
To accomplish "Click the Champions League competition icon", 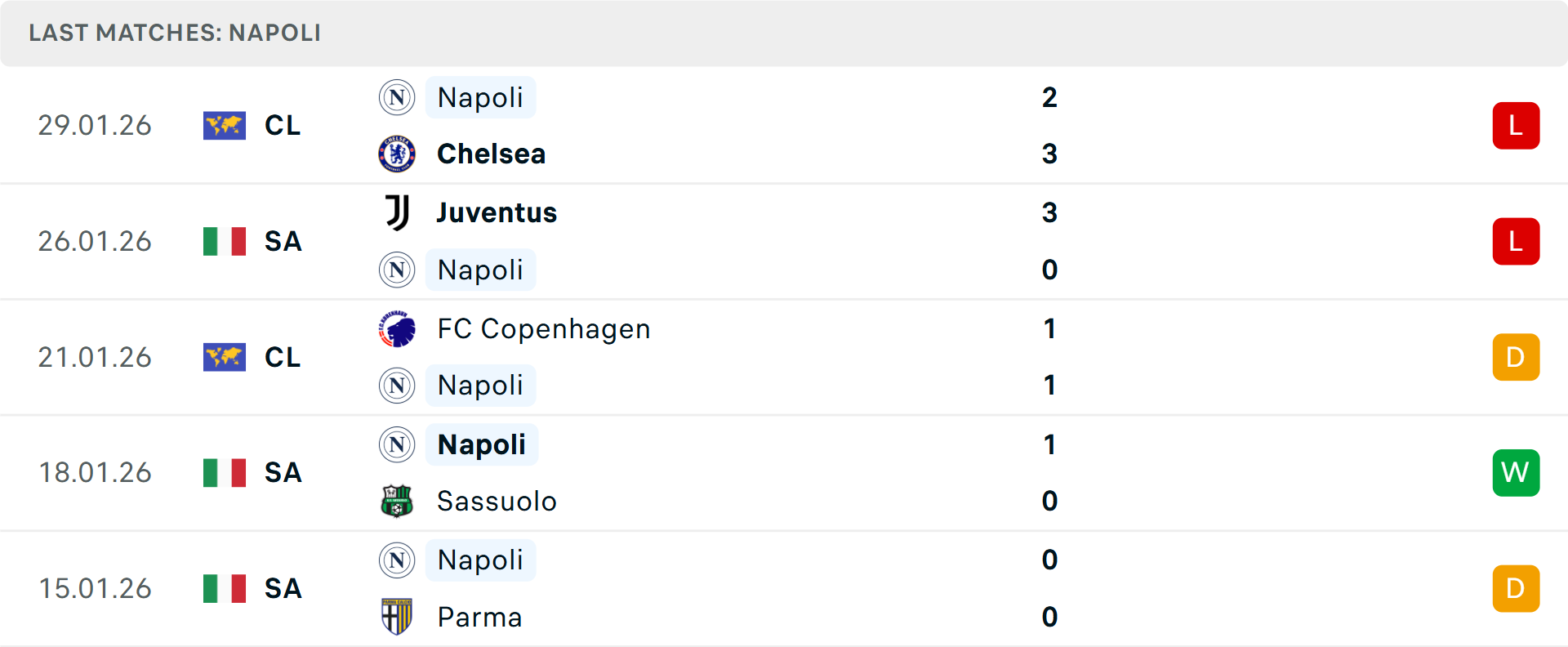I will click(225, 126).
